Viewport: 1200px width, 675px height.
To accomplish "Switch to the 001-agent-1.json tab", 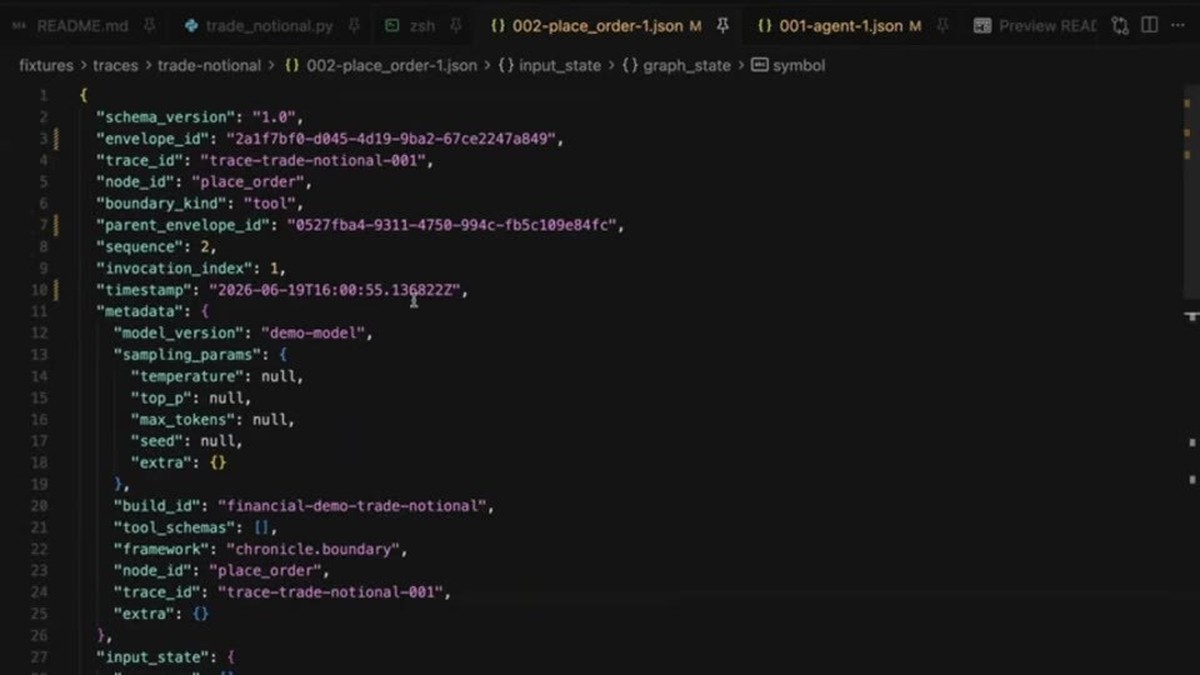I will [x=839, y=26].
